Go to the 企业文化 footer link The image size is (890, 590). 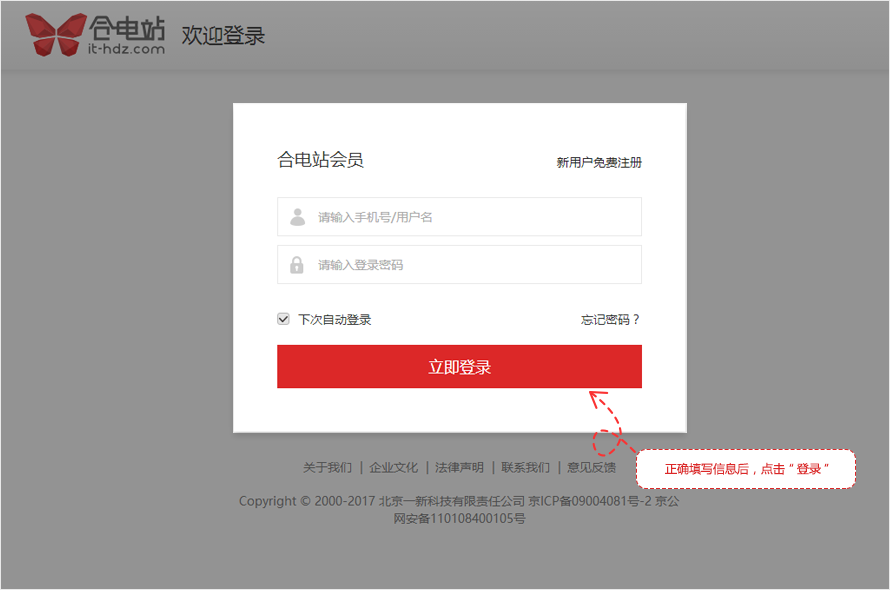(393, 467)
